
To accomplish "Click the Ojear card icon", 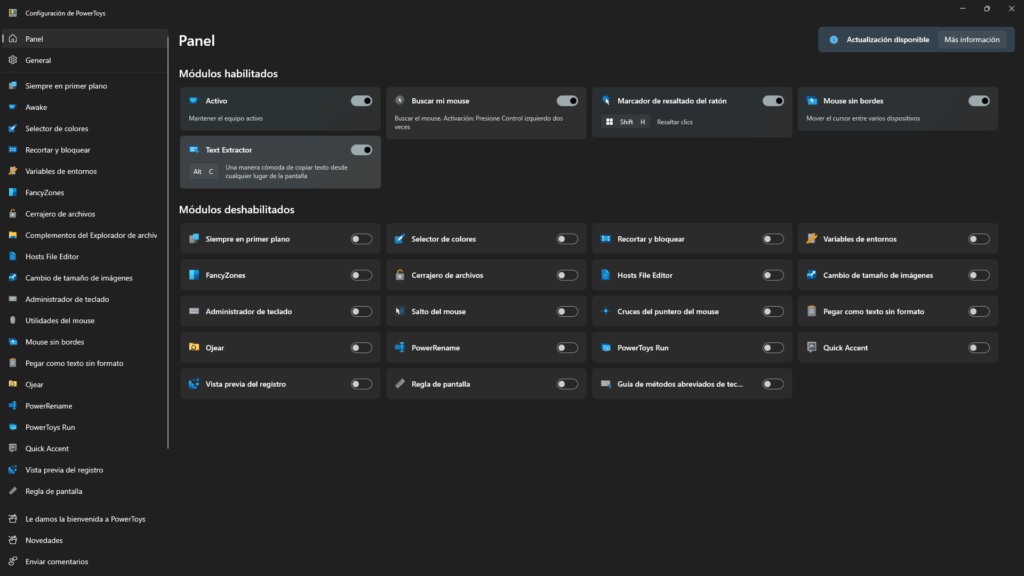I will pyautogui.click(x=193, y=347).
